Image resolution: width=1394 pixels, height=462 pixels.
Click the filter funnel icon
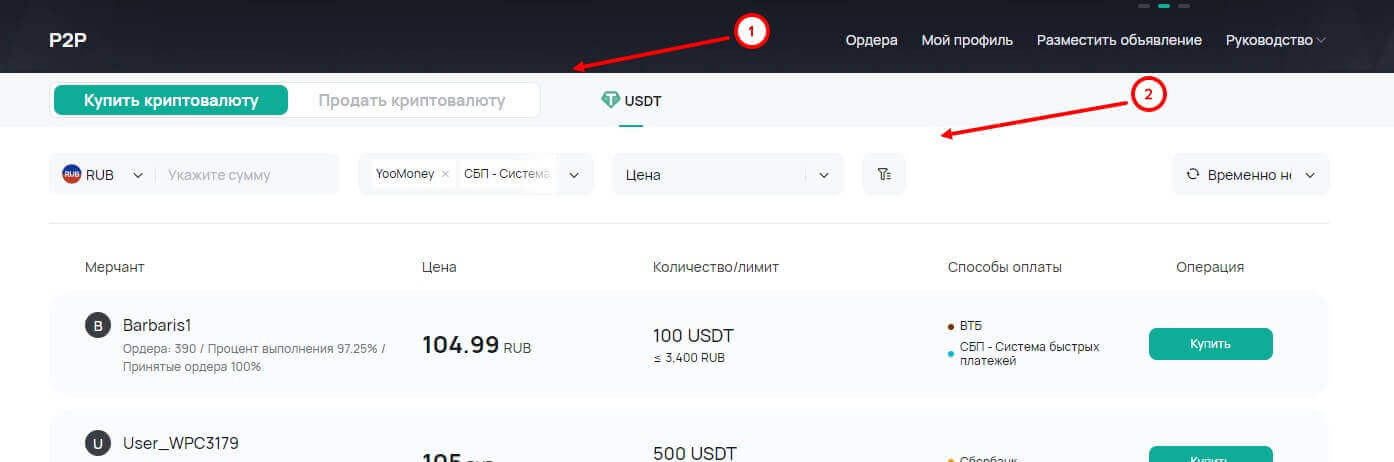883,174
